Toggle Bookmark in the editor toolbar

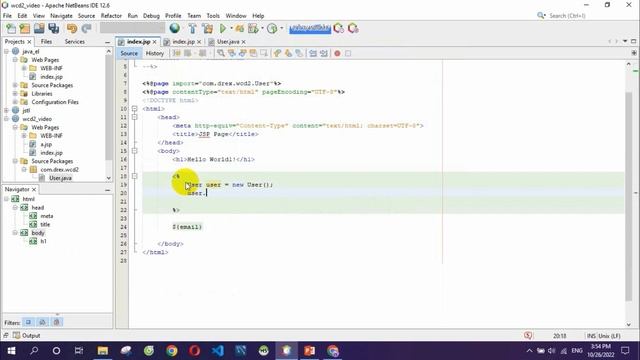[299, 53]
